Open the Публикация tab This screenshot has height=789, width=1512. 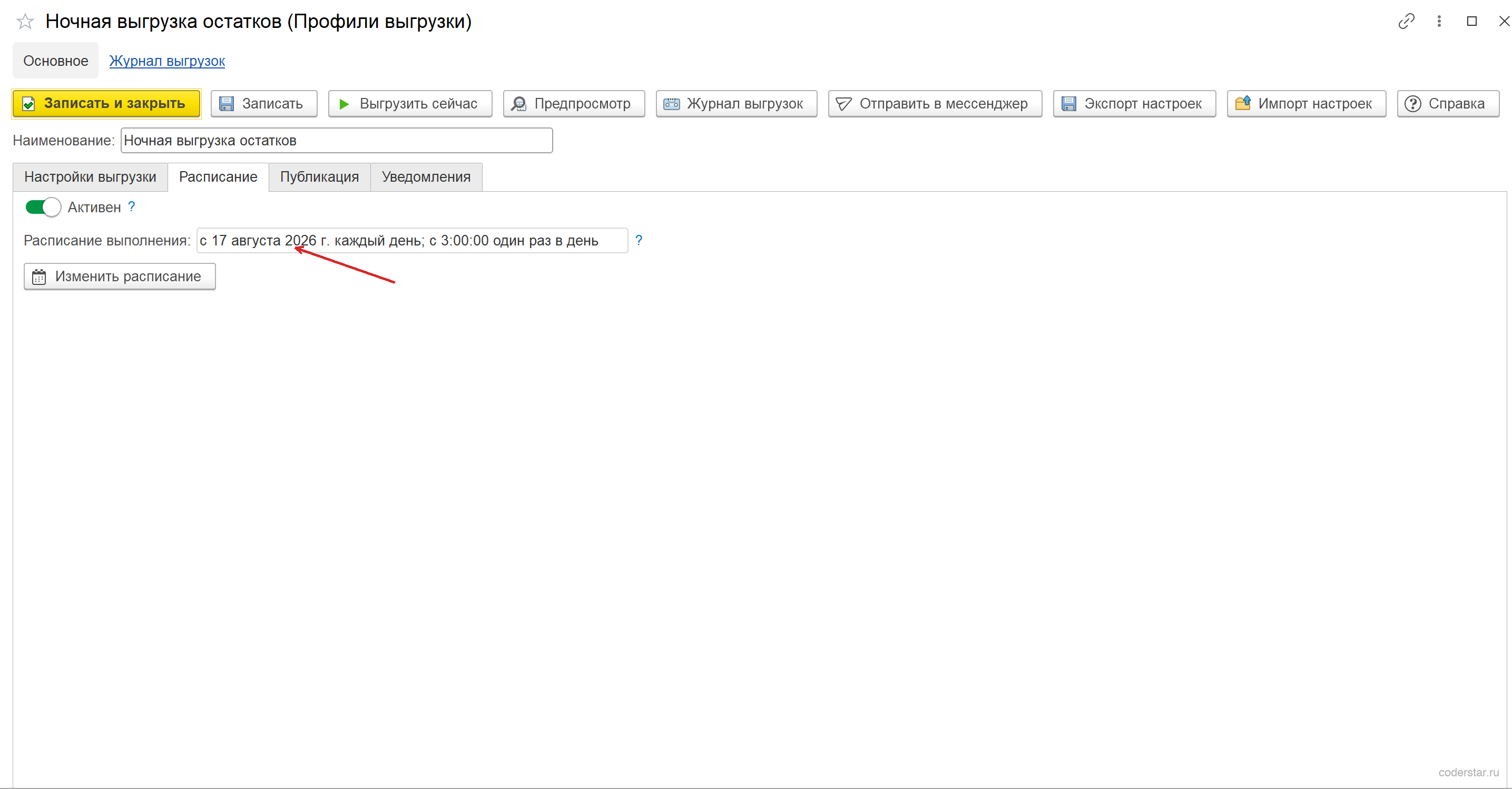319,177
